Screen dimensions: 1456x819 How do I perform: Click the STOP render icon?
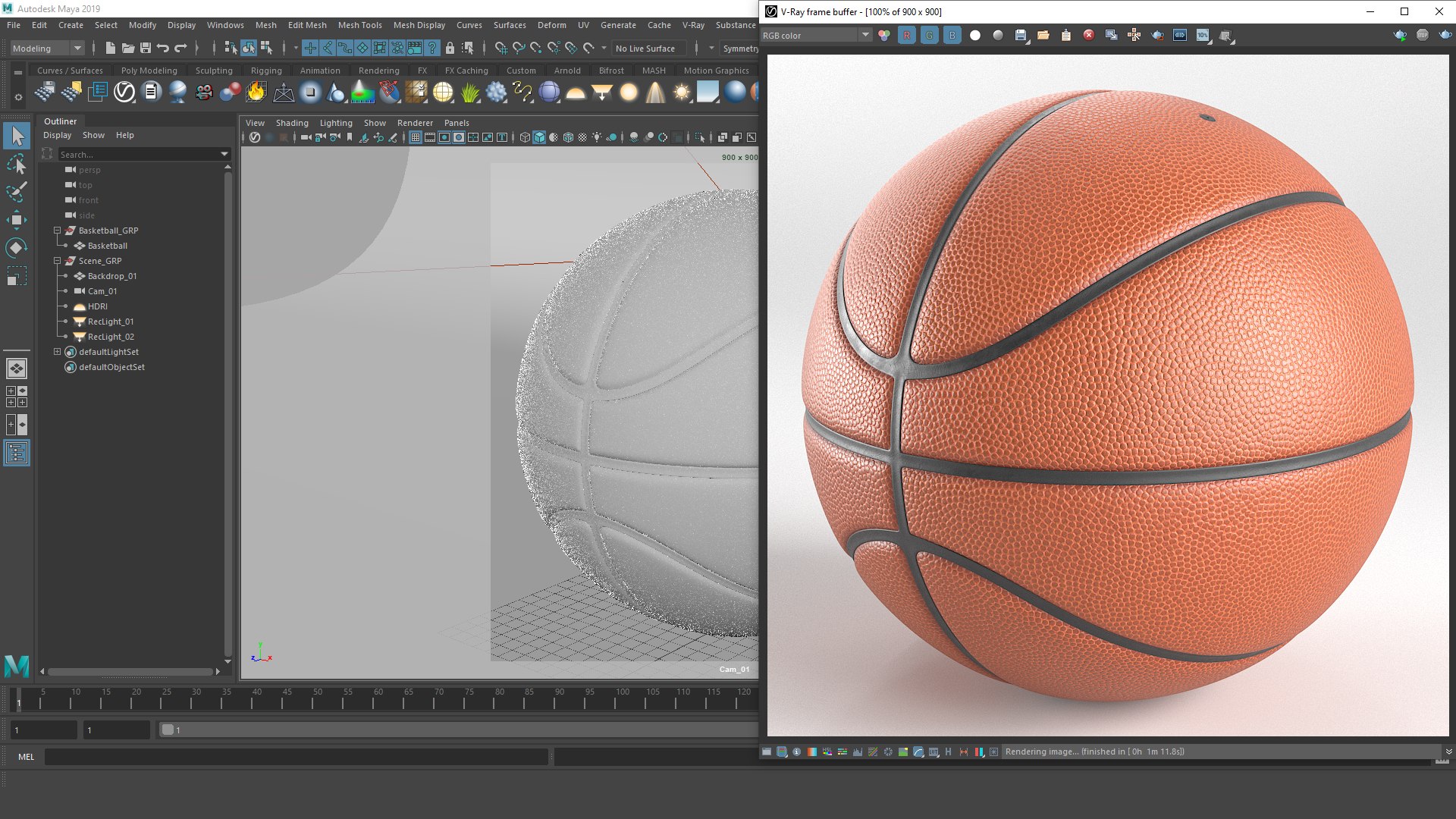pos(1423,35)
